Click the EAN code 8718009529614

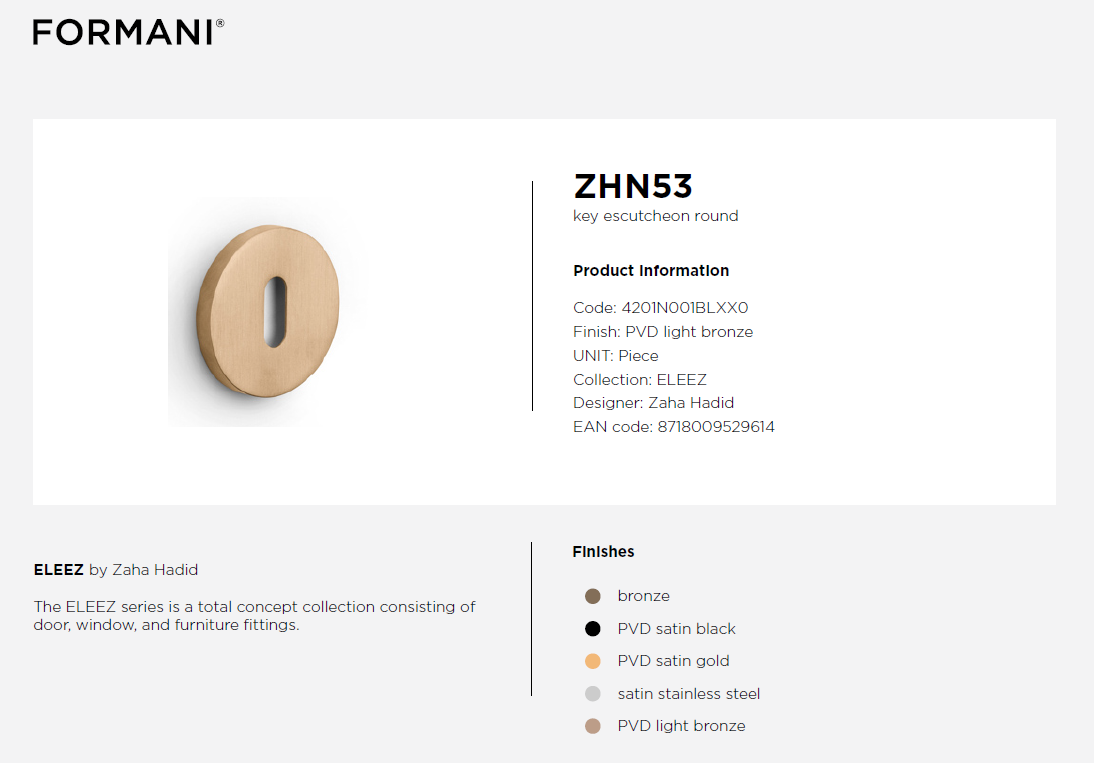point(715,427)
